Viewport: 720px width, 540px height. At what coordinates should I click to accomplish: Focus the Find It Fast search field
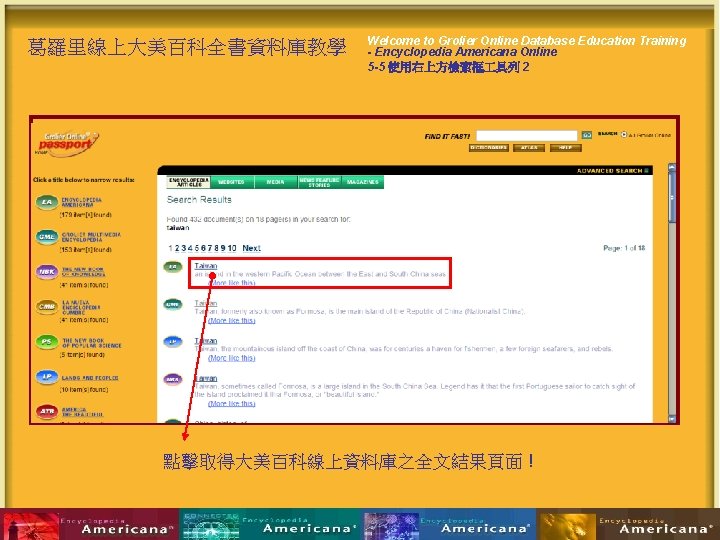[x=526, y=135]
